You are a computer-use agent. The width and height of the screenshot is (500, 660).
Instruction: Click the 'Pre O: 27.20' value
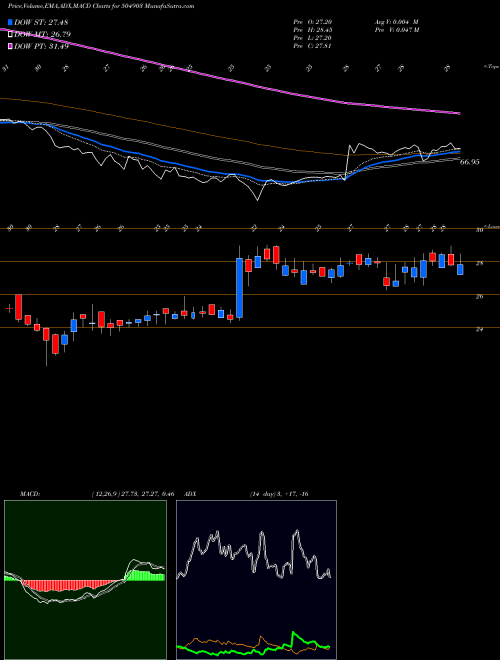[x=312, y=22]
